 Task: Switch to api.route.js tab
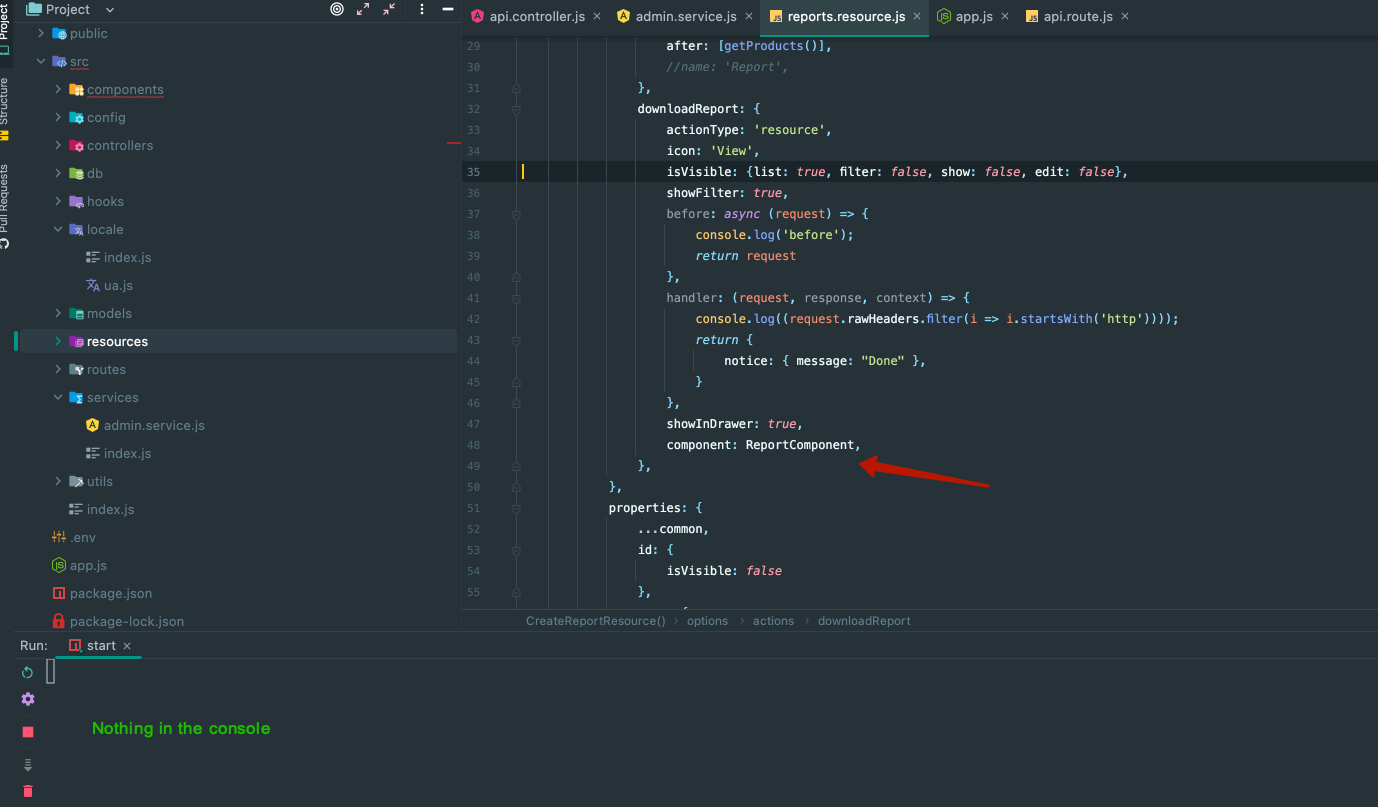1078,16
